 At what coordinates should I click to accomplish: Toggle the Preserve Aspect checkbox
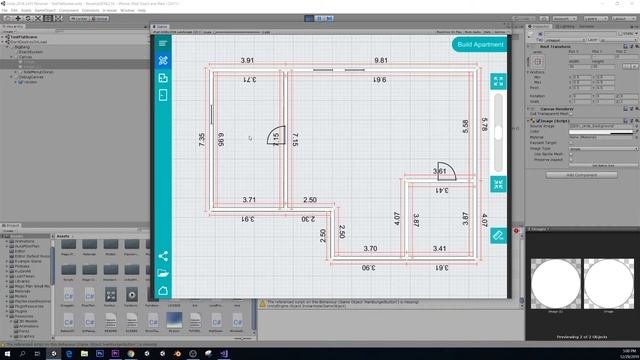click(571, 160)
